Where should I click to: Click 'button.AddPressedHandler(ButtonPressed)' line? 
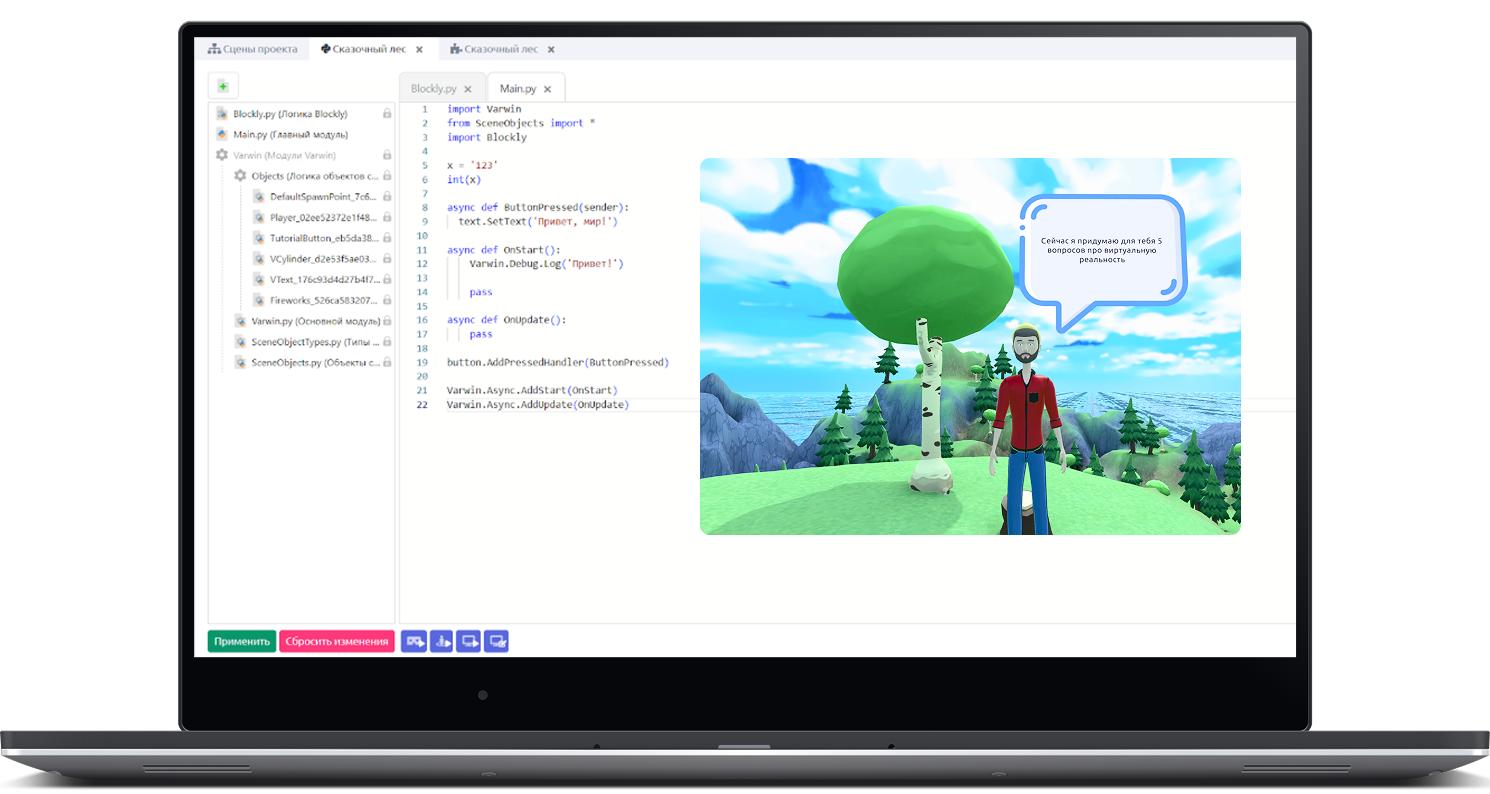558,362
